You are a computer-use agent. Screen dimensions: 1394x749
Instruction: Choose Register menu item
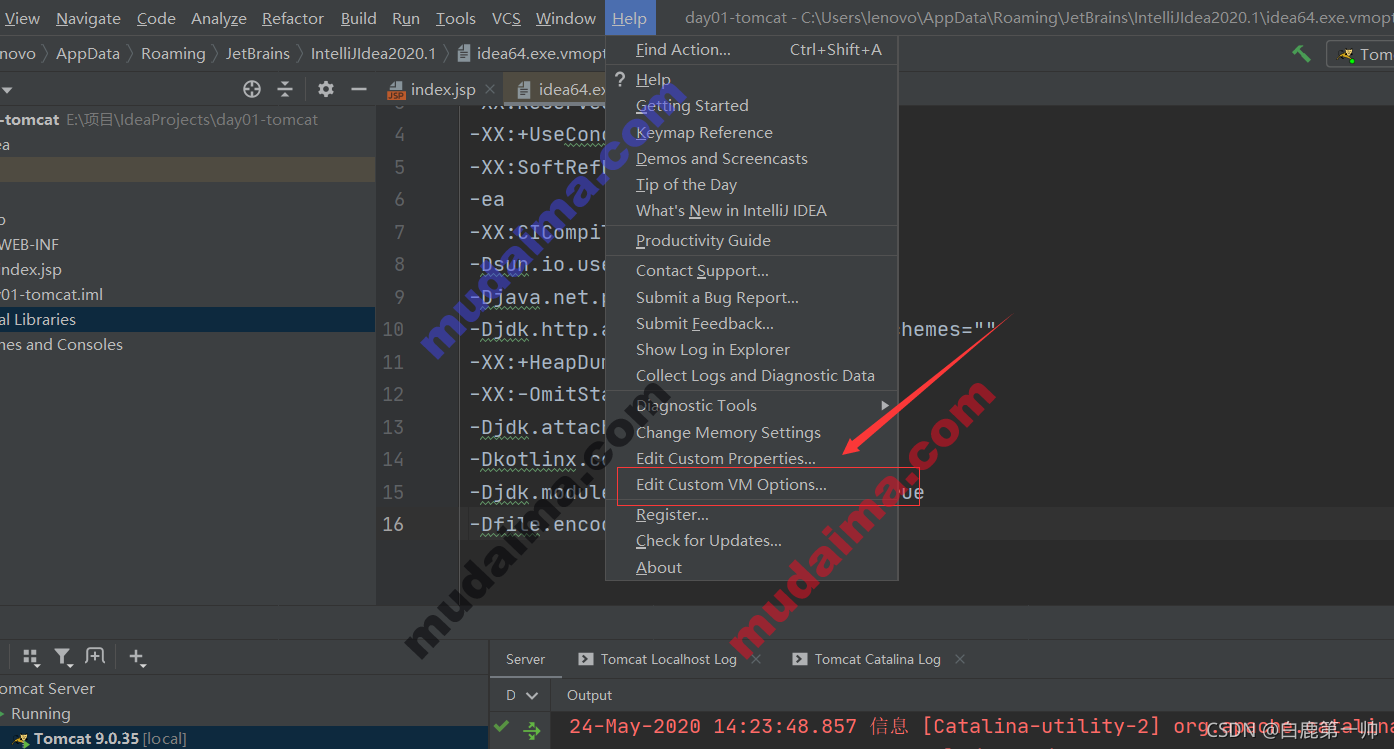(x=752, y=514)
